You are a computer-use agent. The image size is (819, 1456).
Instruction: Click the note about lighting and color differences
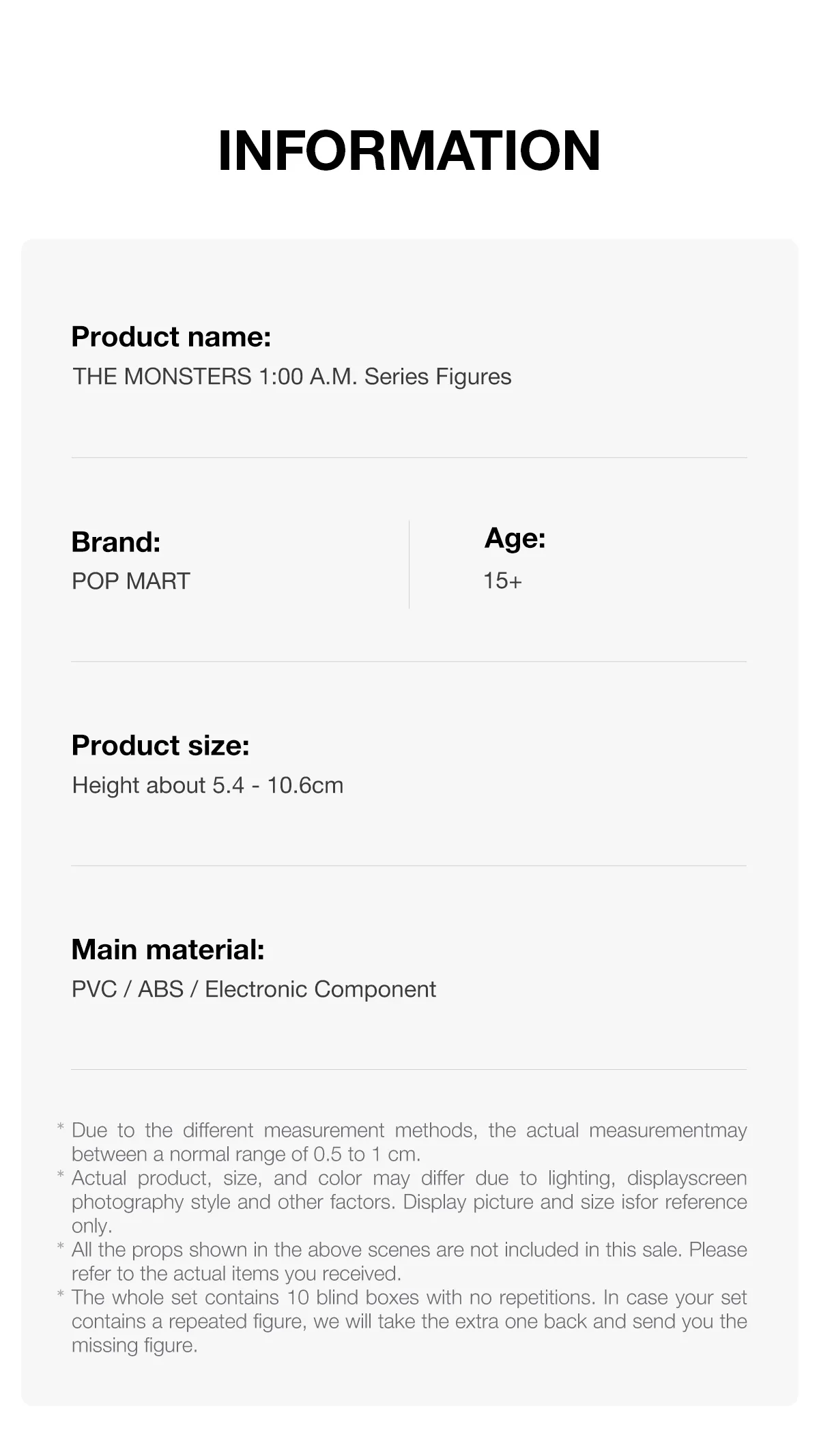[409, 1202]
